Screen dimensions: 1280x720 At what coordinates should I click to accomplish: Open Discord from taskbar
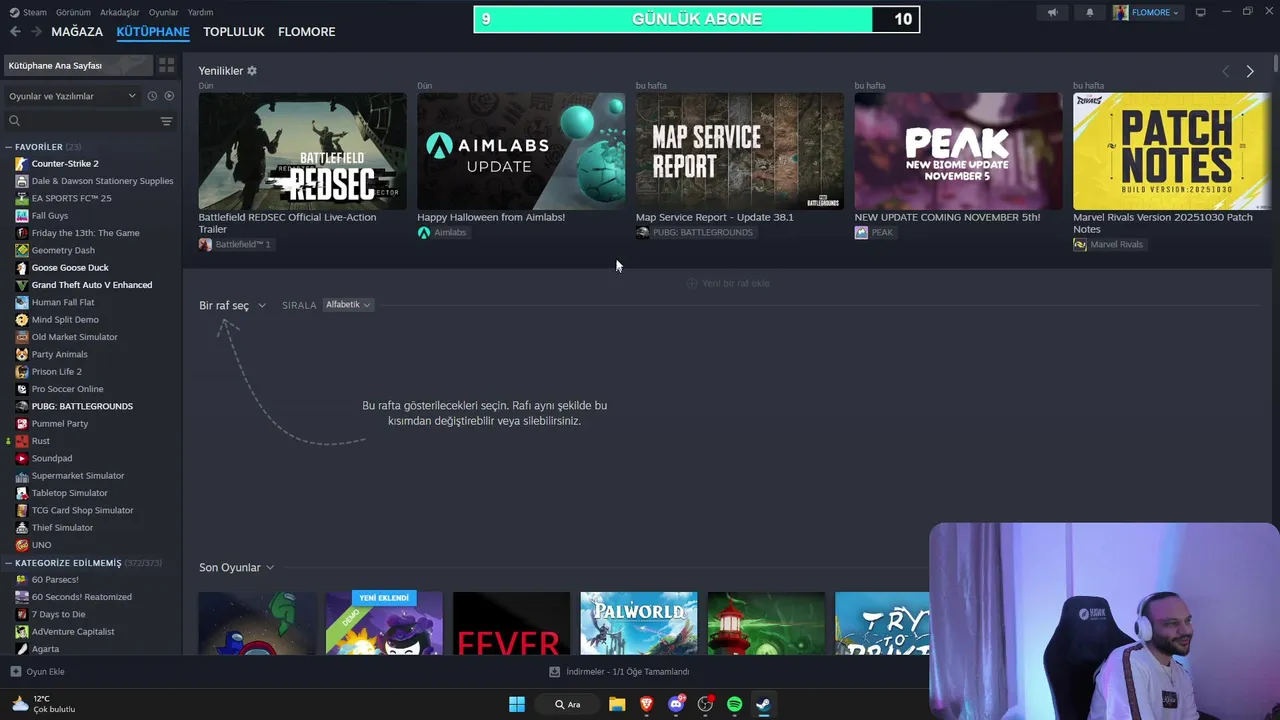pos(676,704)
